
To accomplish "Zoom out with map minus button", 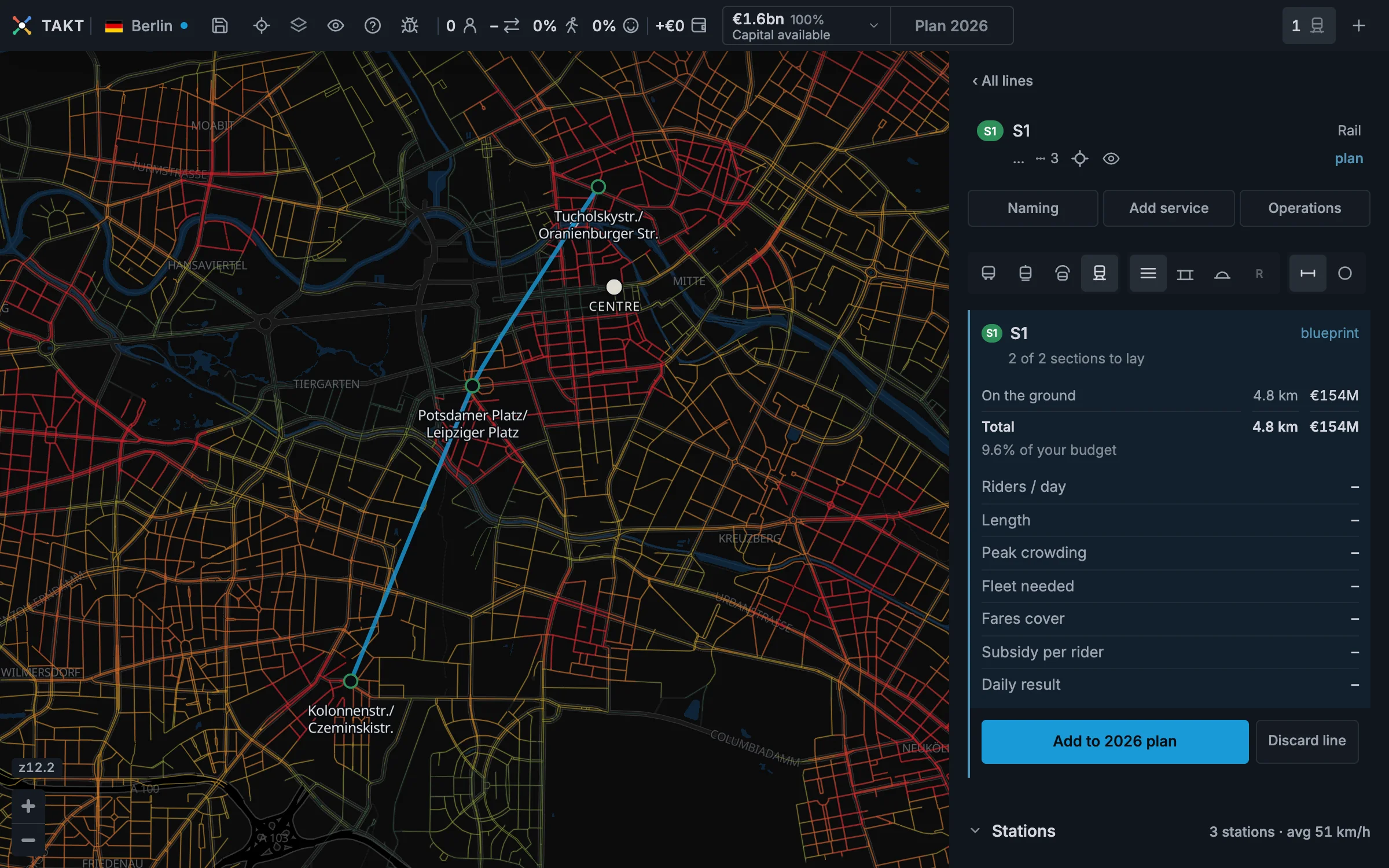I will click(28, 840).
